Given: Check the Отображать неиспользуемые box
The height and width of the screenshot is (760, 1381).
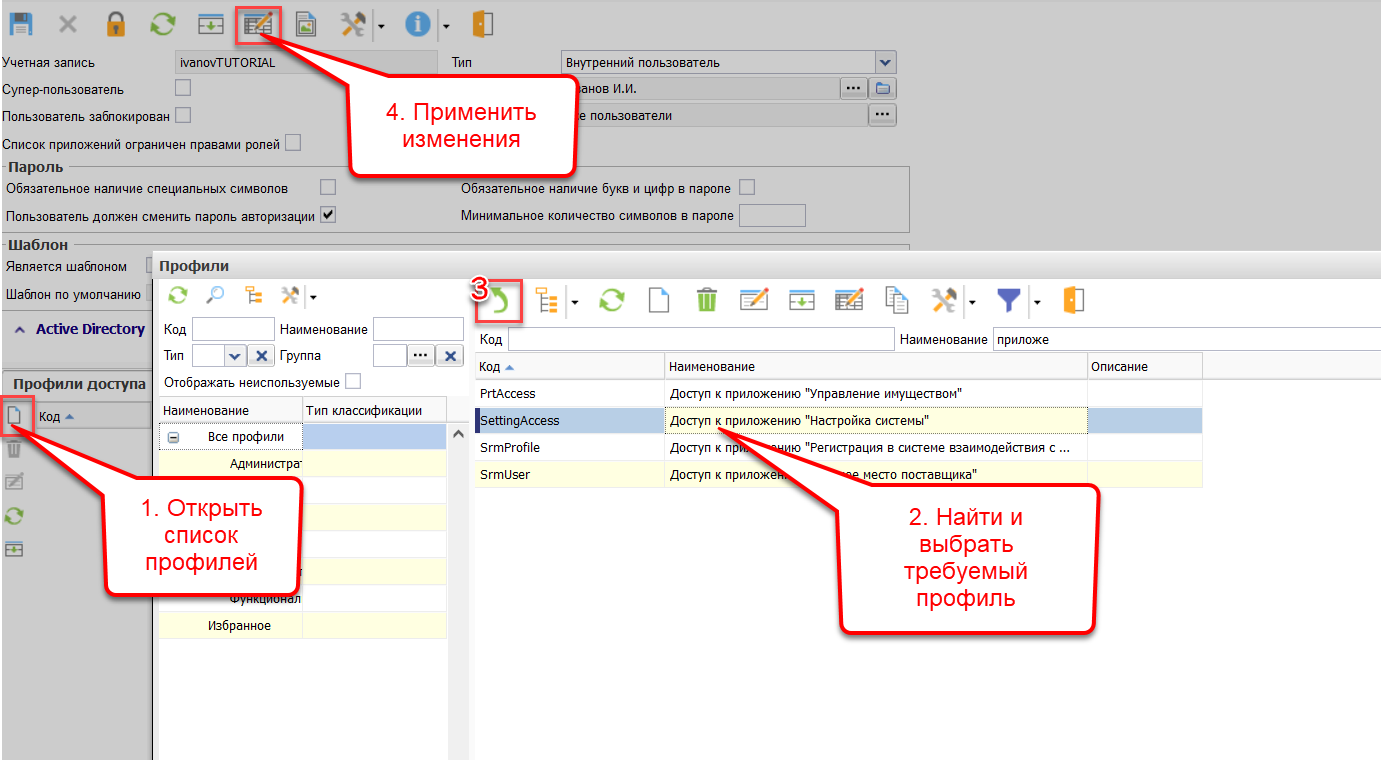Looking at the screenshot, I should click(x=352, y=382).
